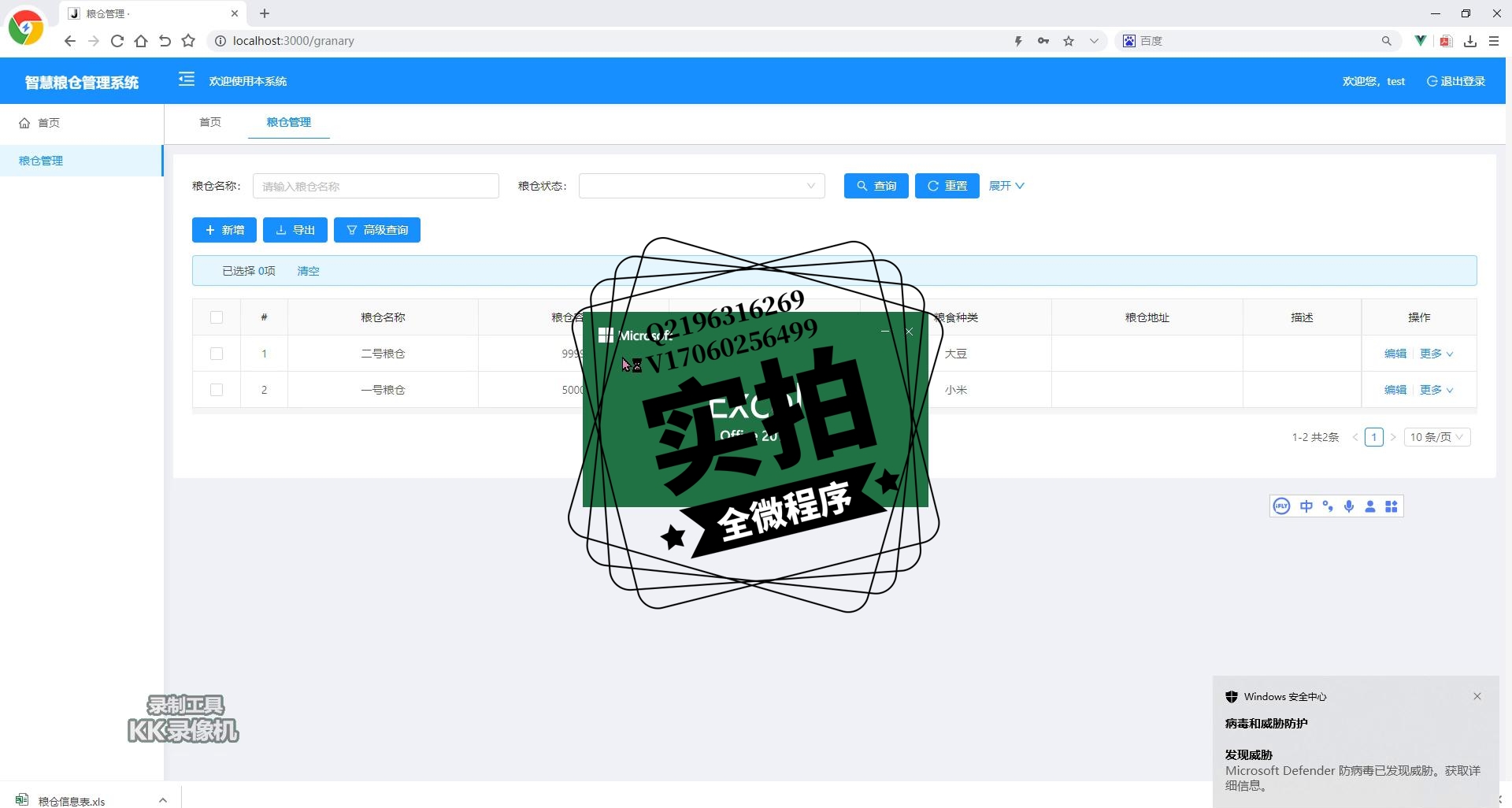1512x808 pixels.
Task: Click the 智慧粮仓管理系统 title
Action: coord(82,82)
